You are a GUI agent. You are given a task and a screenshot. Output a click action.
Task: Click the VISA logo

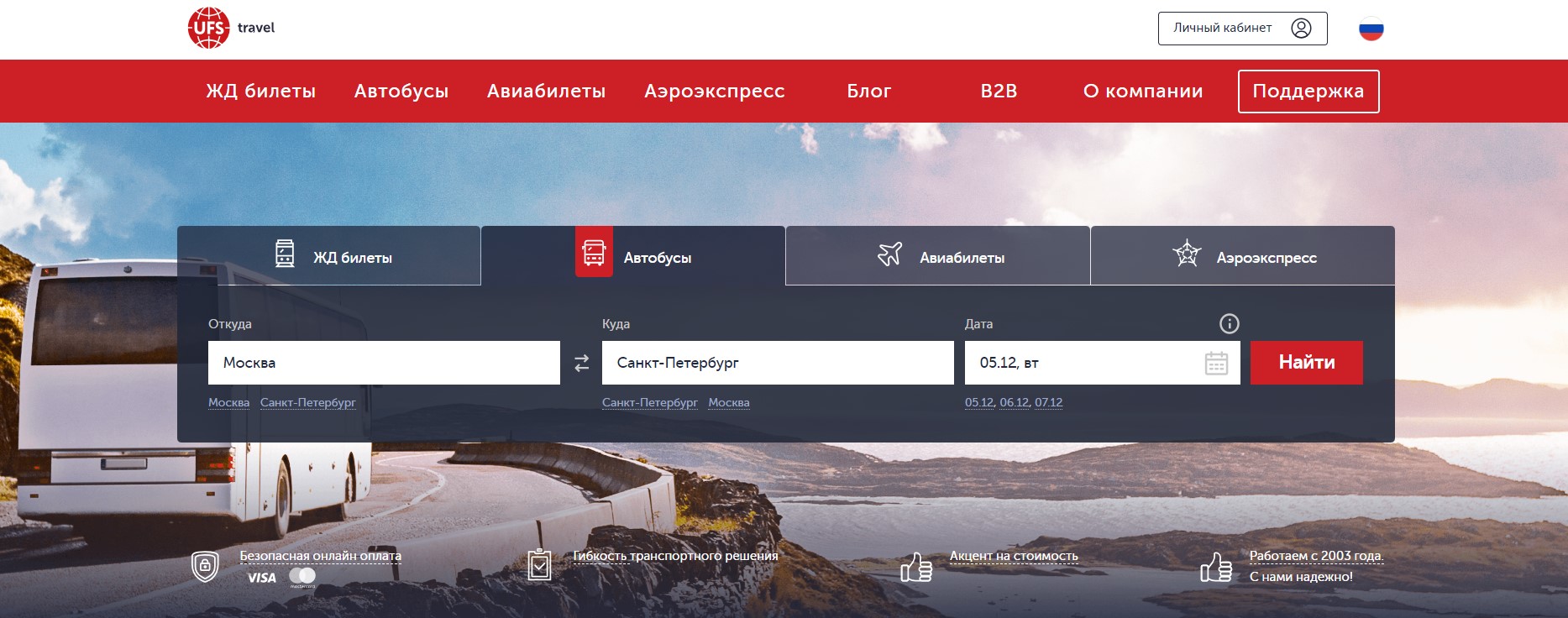click(x=261, y=578)
